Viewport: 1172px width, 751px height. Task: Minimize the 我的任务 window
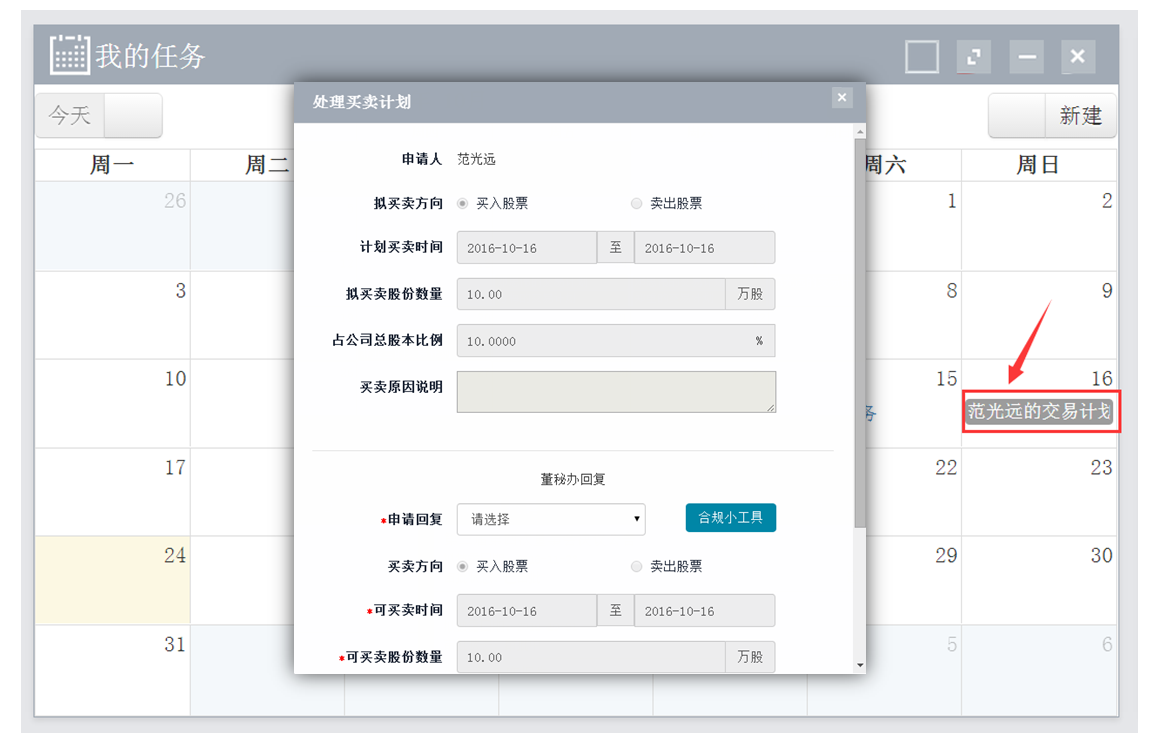[x=1026, y=57]
